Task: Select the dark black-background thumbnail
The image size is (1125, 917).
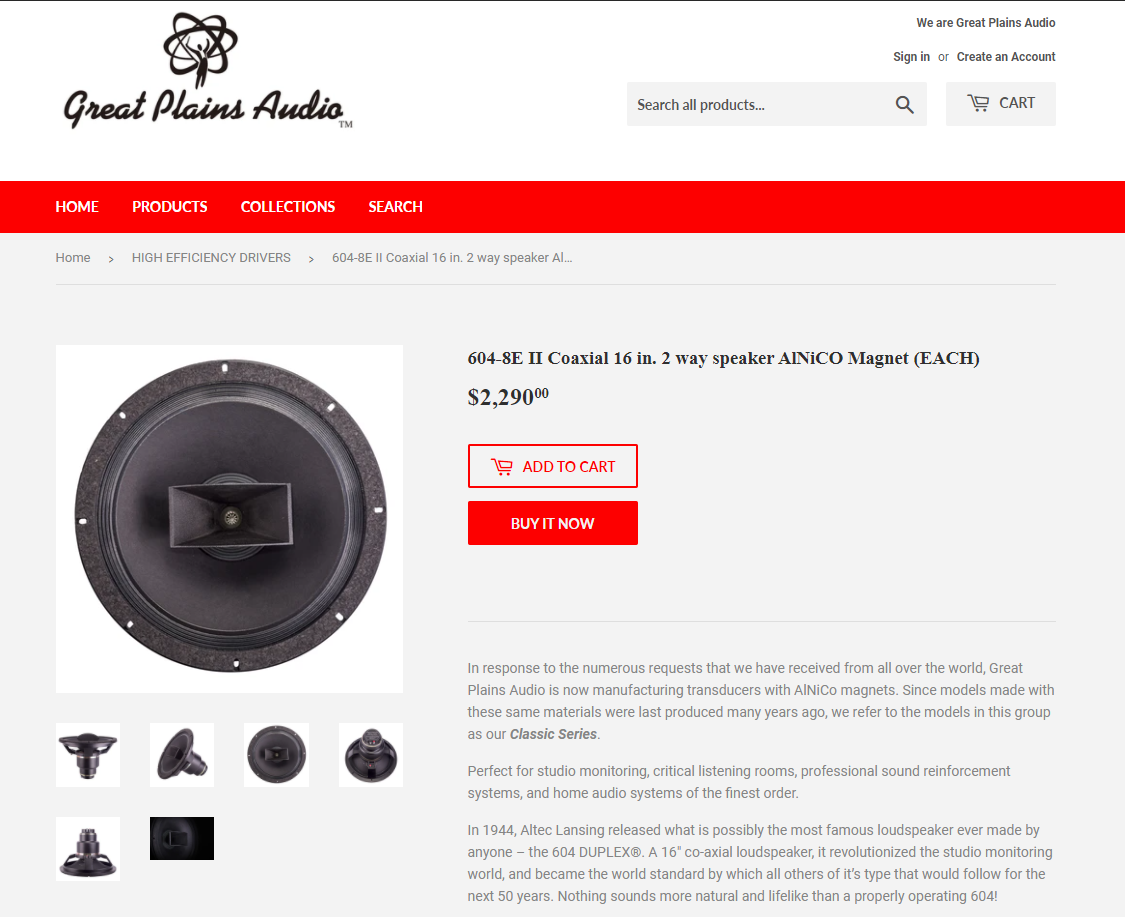Action: (182, 838)
